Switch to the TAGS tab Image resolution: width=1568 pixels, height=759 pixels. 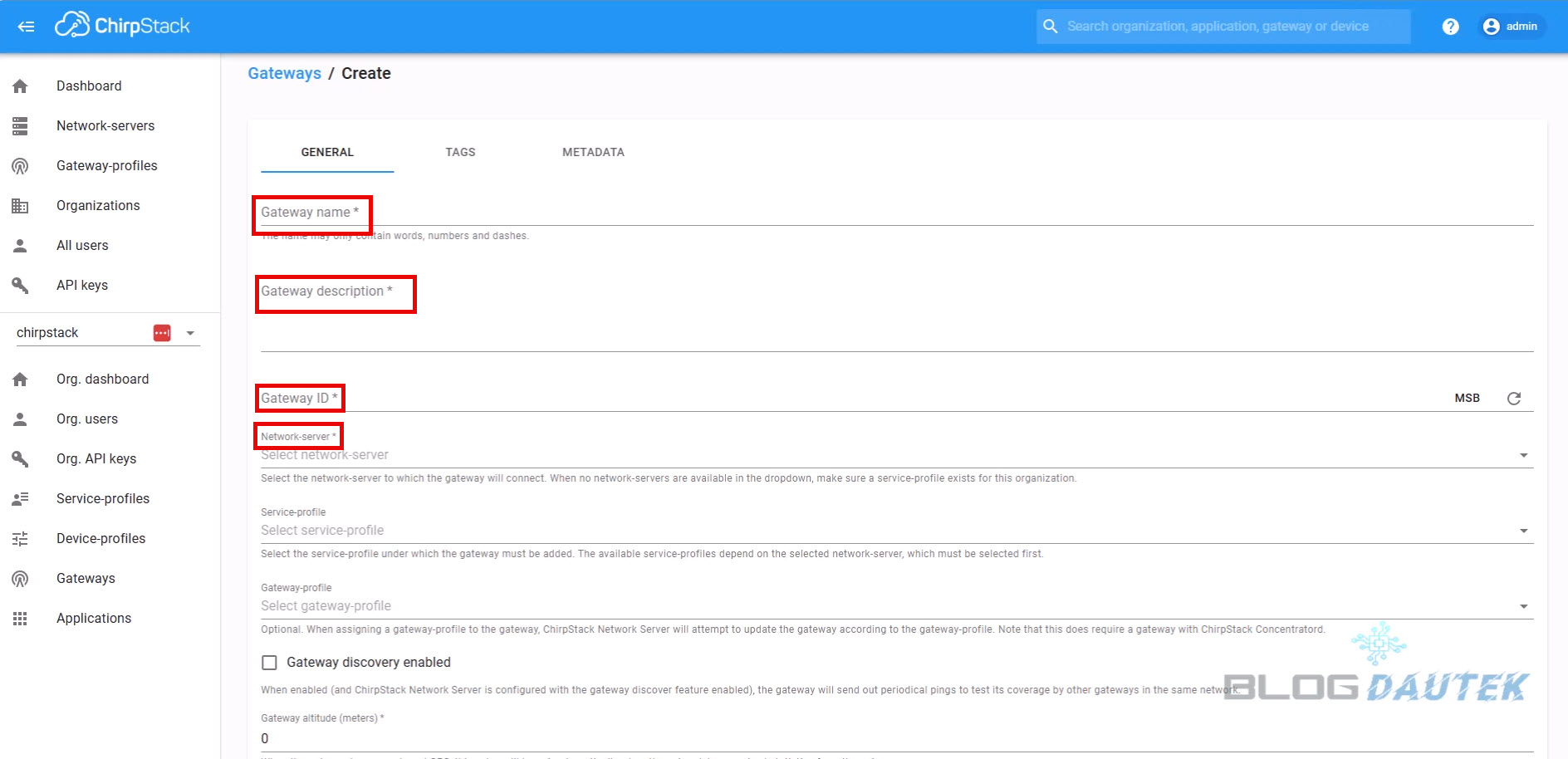click(460, 152)
